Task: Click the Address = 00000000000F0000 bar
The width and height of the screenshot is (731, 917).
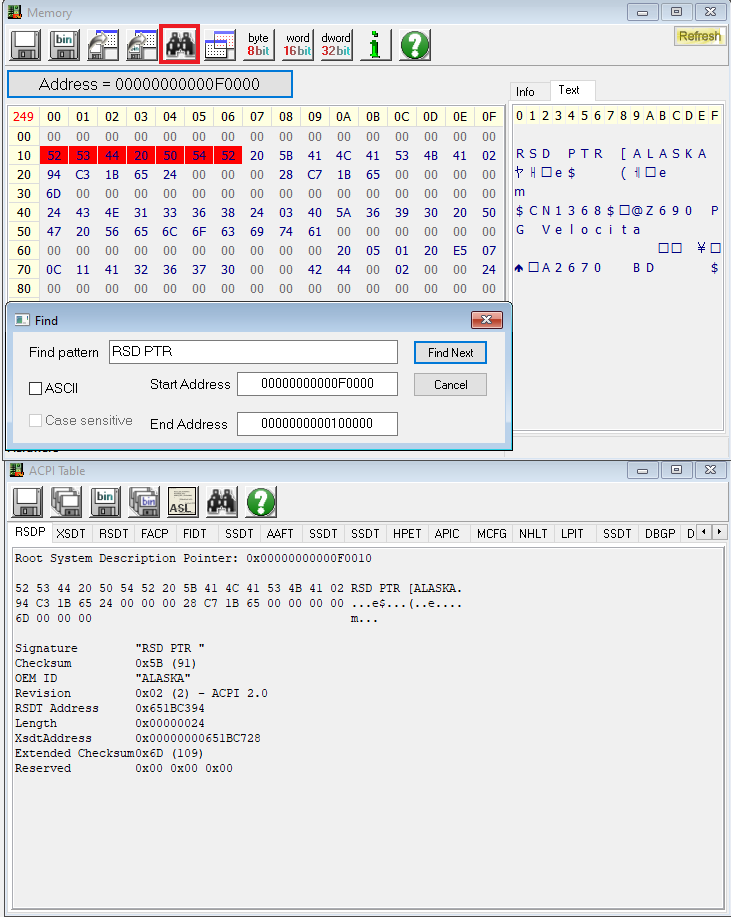Action: point(150,84)
